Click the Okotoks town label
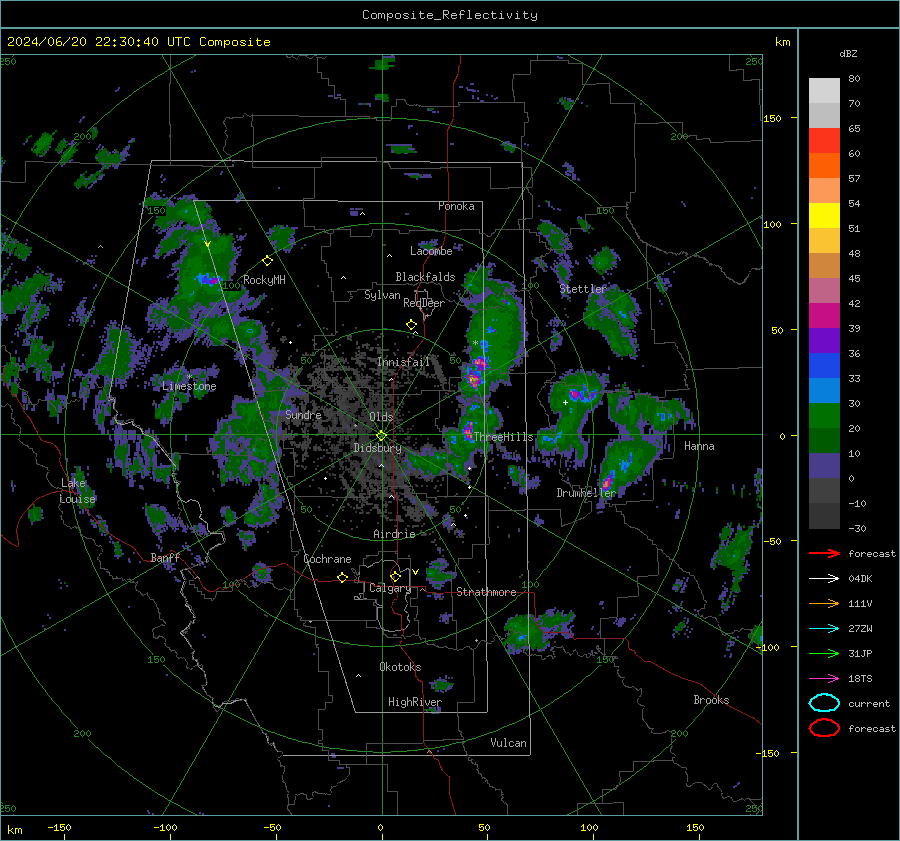Image resolution: width=900 pixels, height=841 pixels. coord(400,667)
